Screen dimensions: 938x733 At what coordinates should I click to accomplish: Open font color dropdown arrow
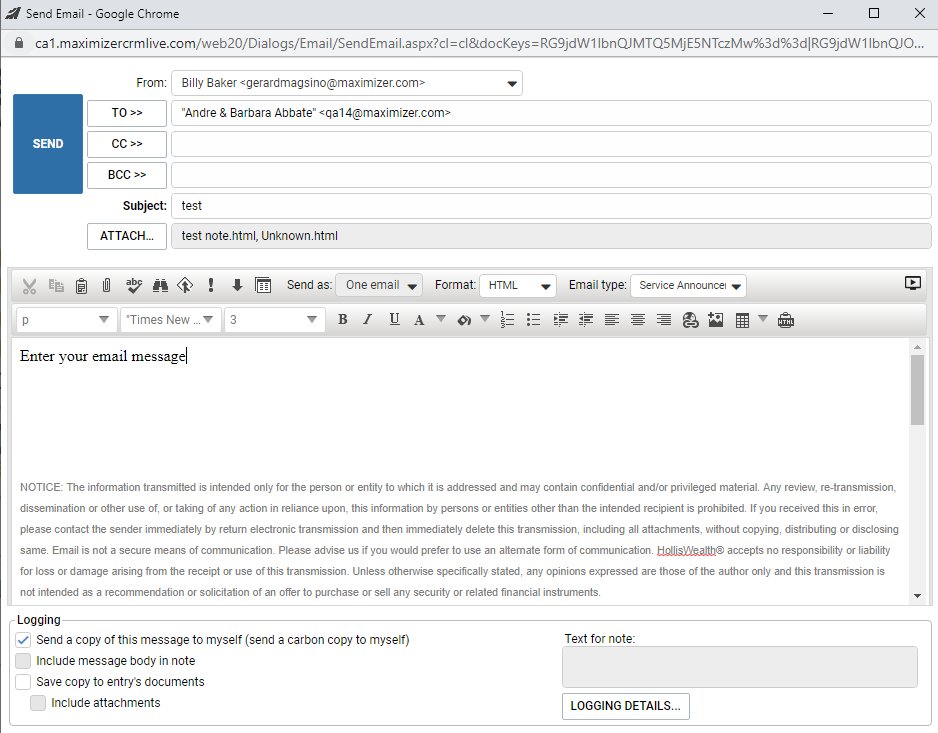441,319
